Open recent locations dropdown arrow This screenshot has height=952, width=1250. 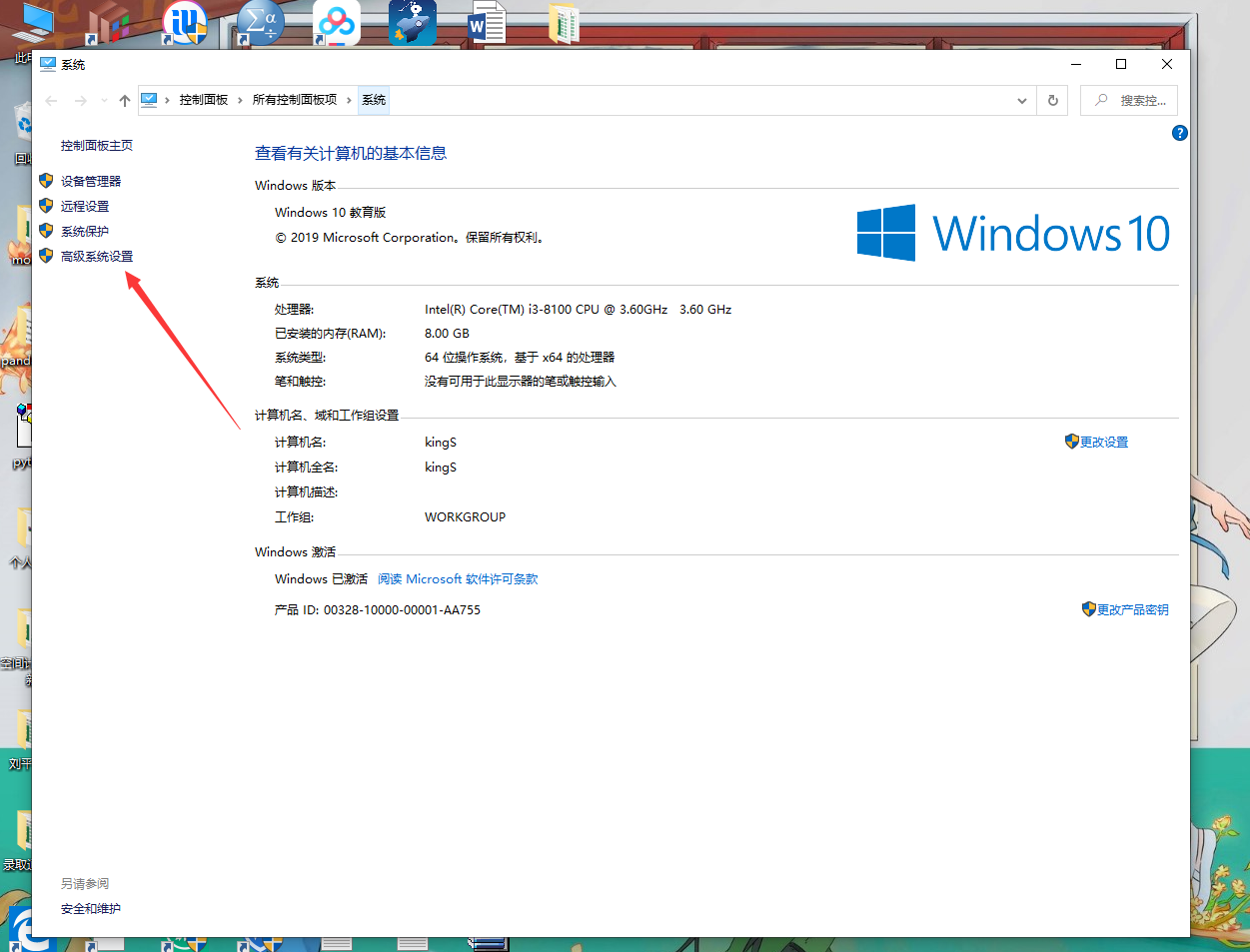(x=104, y=101)
